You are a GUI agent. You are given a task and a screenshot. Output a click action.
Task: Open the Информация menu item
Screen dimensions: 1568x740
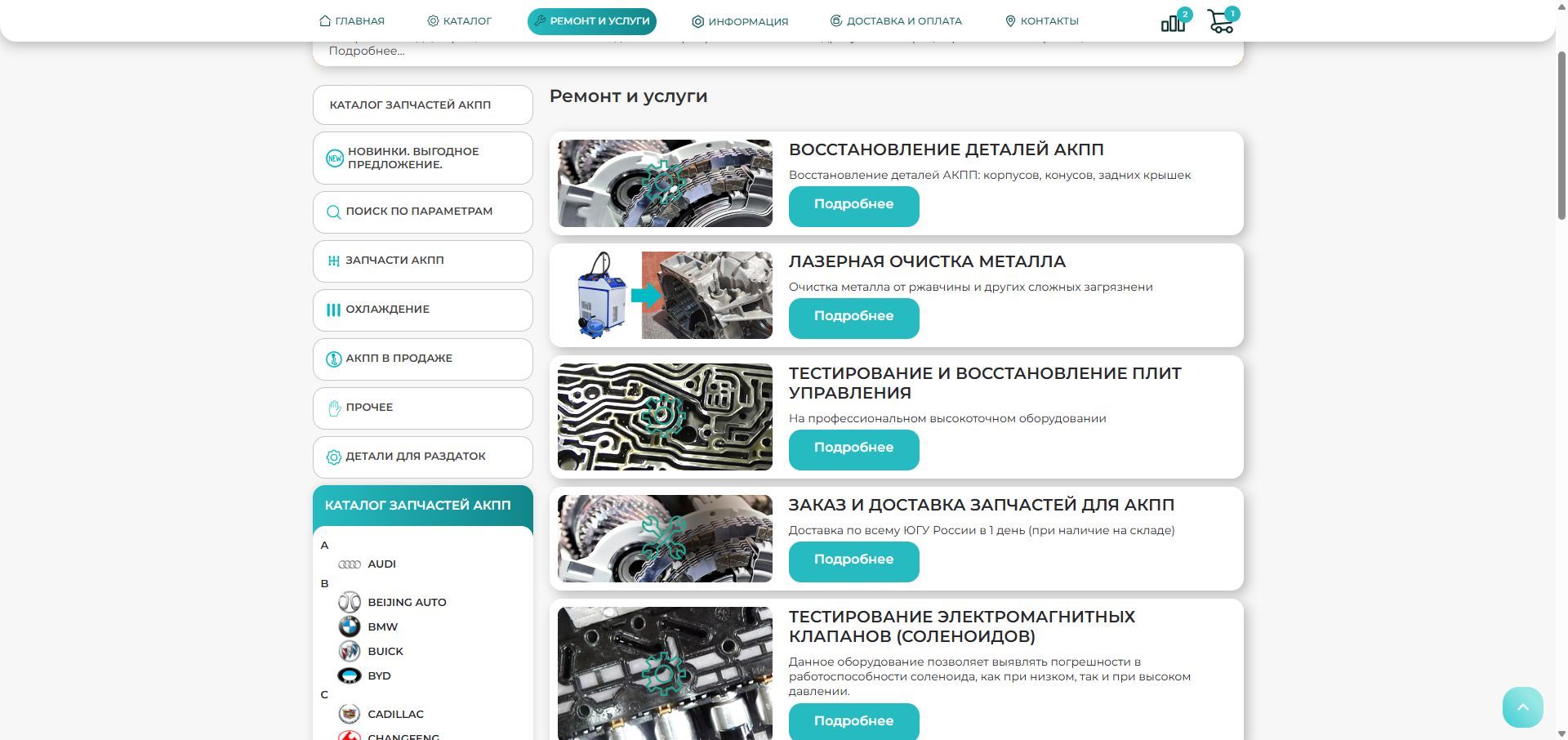point(740,21)
